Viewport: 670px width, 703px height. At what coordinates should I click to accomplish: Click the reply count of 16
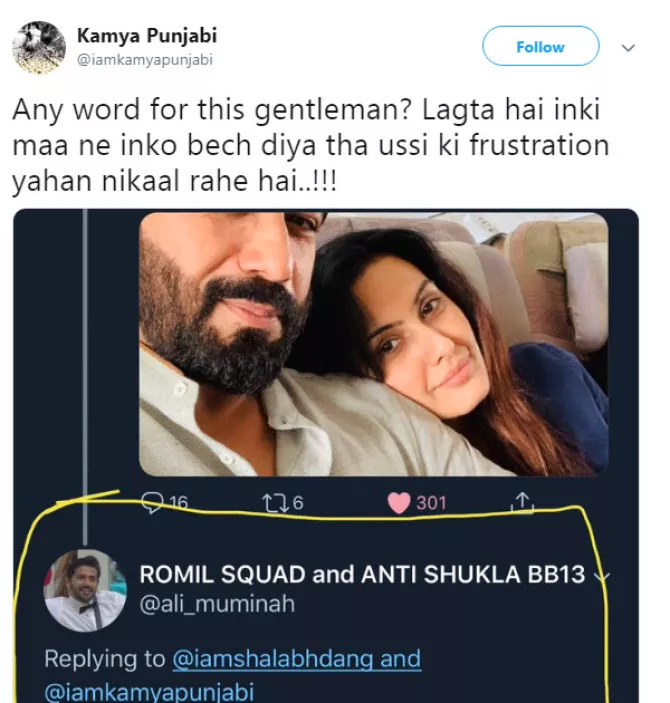pyautogui.click(x=177, y=502)
